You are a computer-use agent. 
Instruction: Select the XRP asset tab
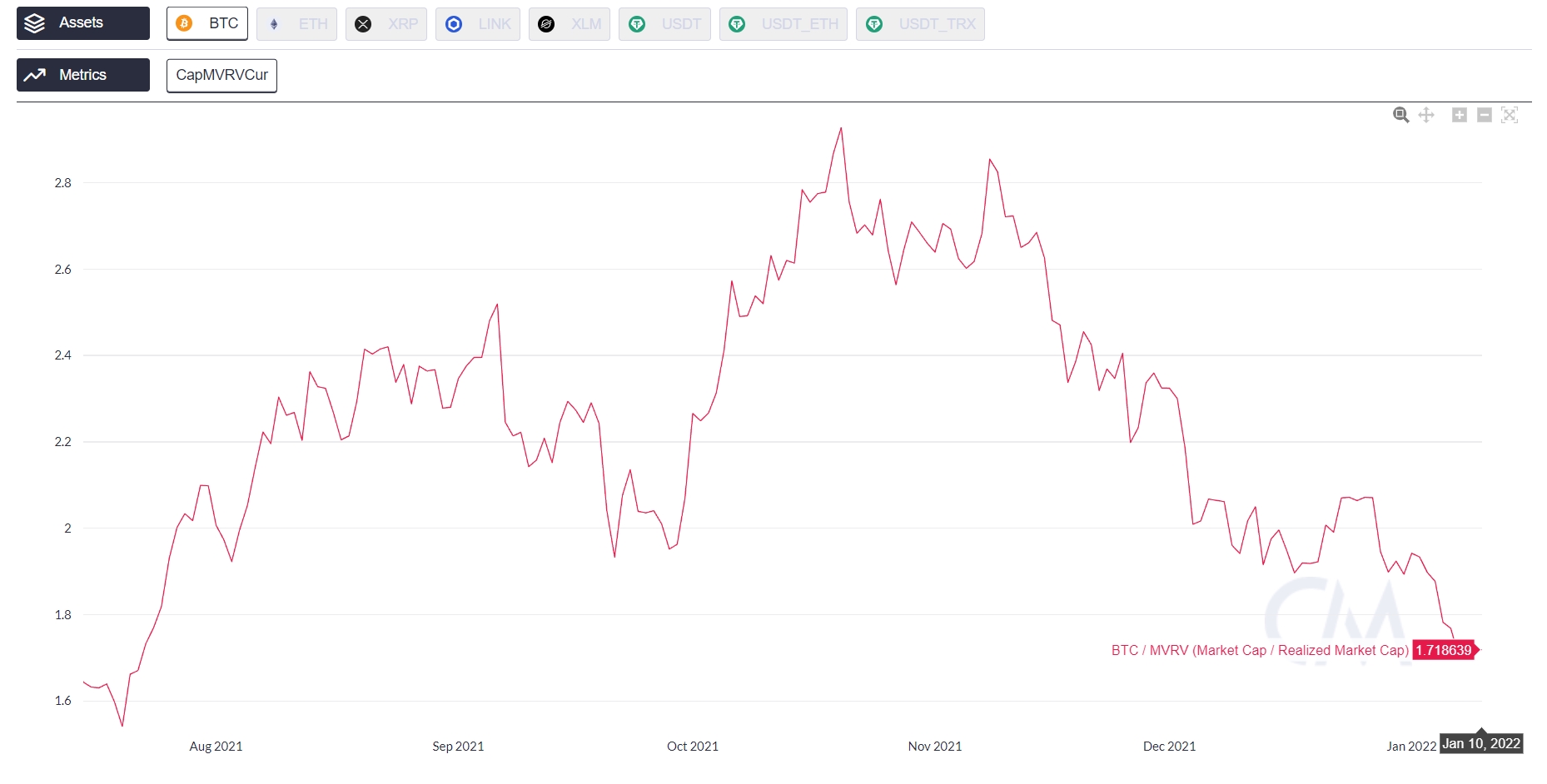pyautogui.click(x=386, y=24)
